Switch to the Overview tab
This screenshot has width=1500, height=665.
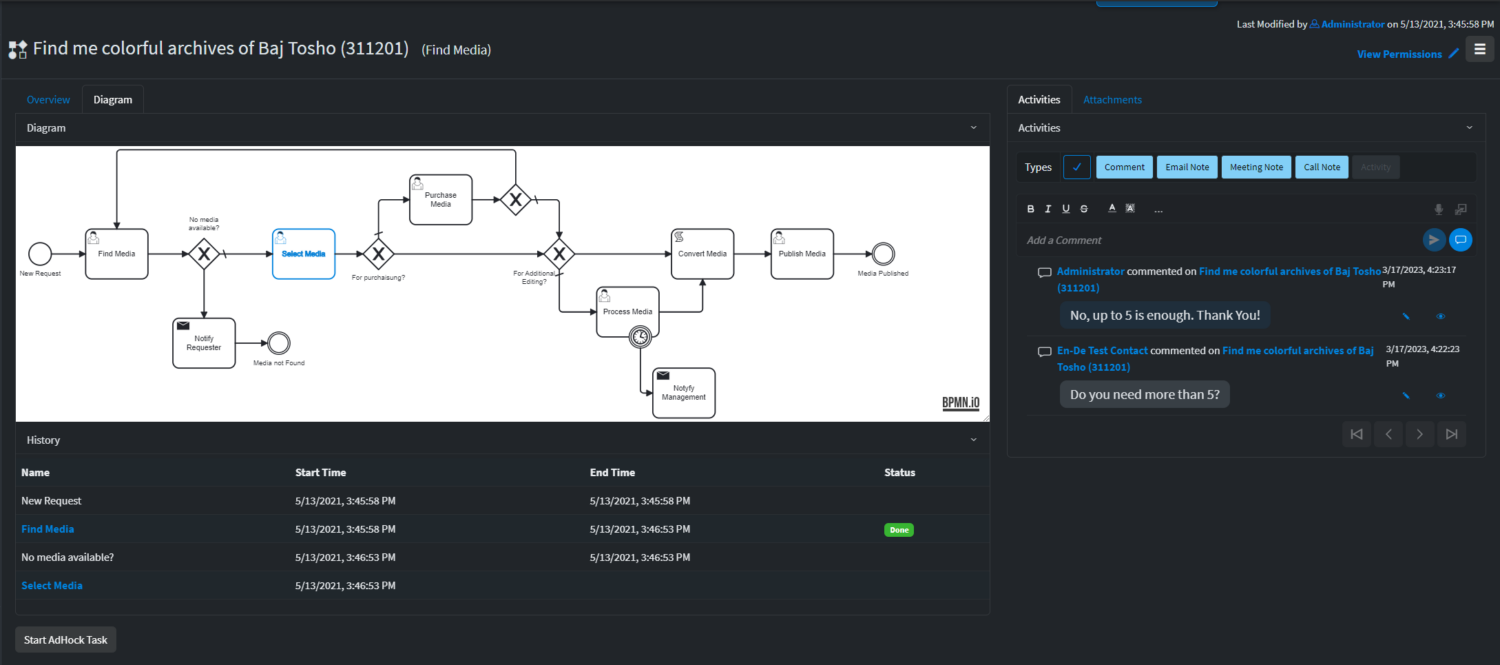(48, 99)
